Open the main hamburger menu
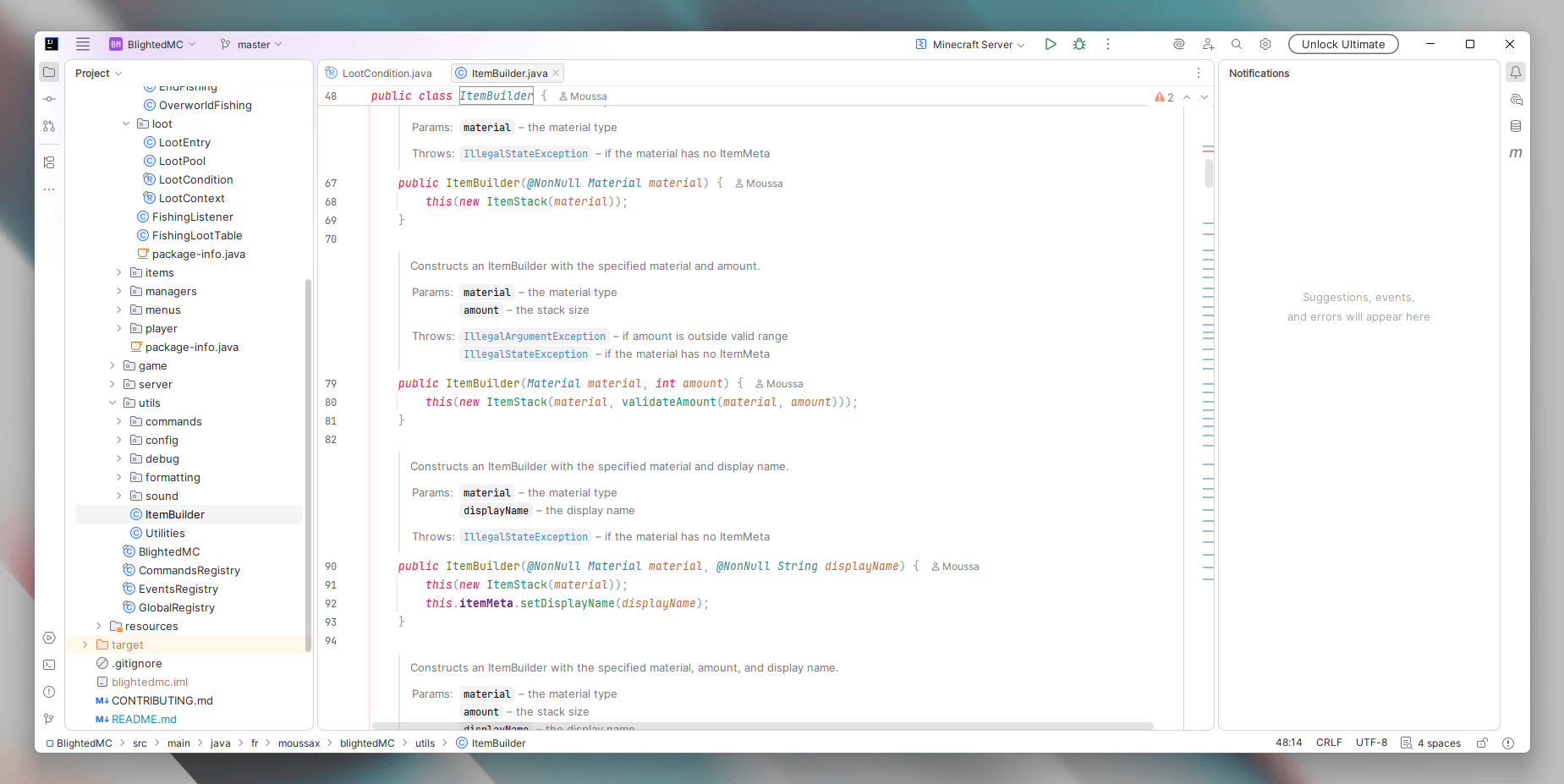 [x=82, y=44]
